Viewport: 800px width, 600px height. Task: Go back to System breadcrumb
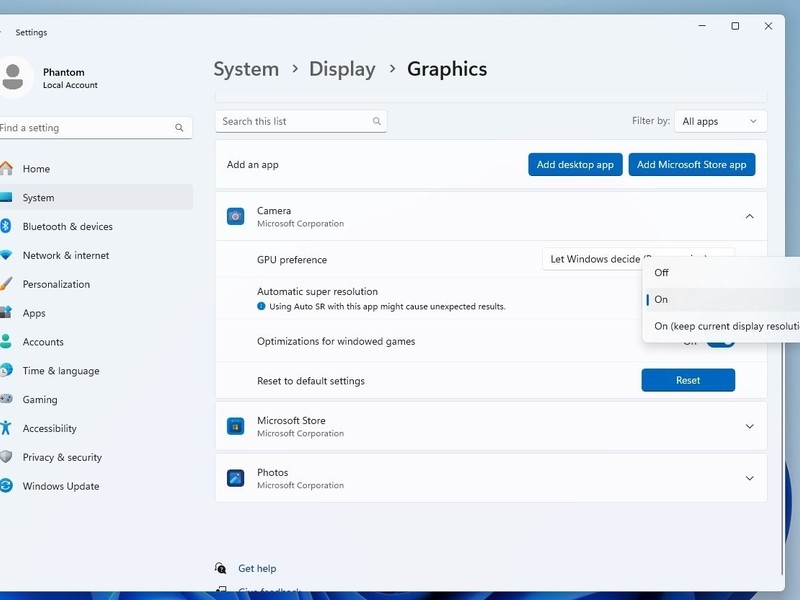246,69
